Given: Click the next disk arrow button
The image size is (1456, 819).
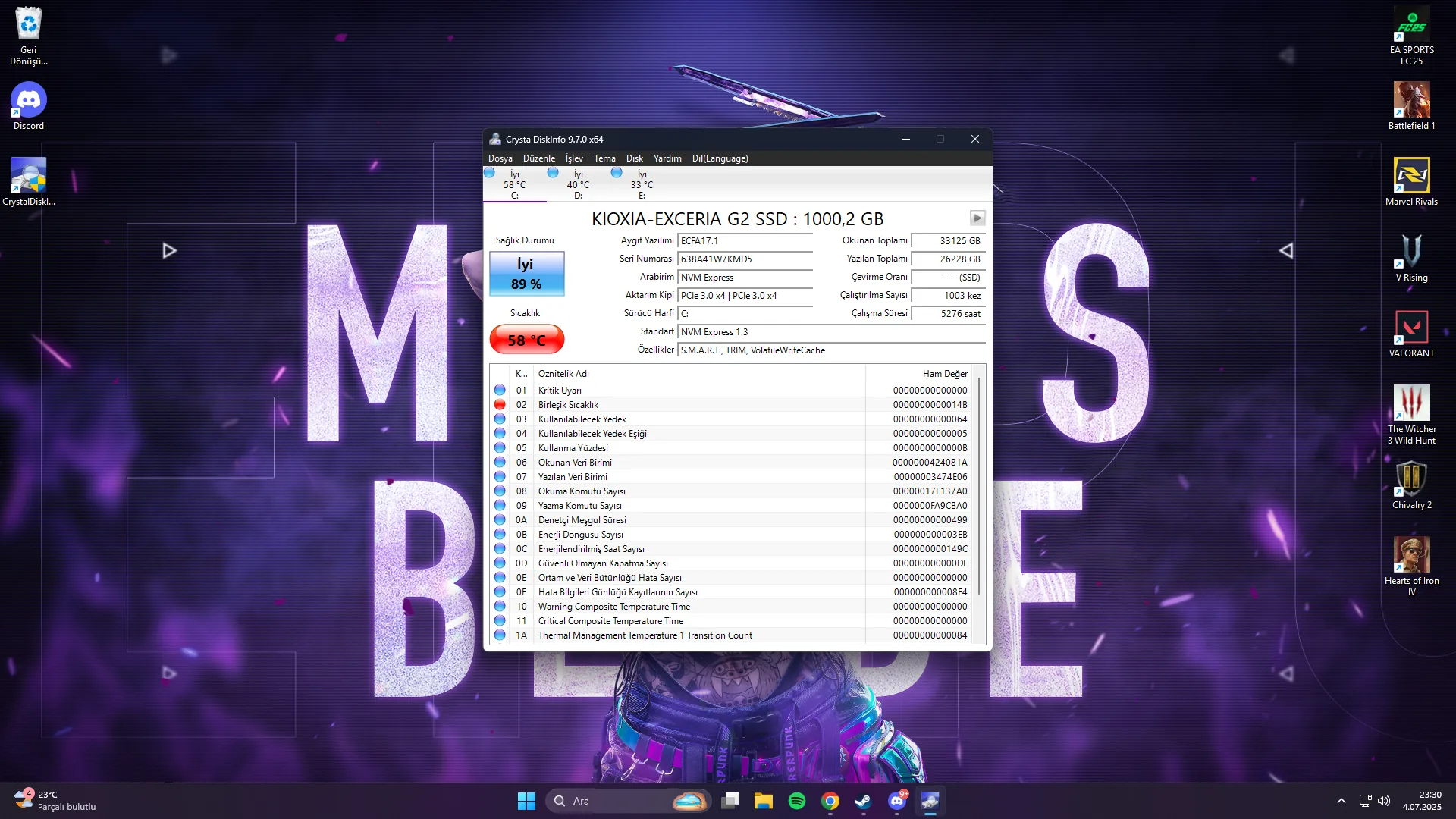Looking at the screenshot, I should click(x=977, y=218).
